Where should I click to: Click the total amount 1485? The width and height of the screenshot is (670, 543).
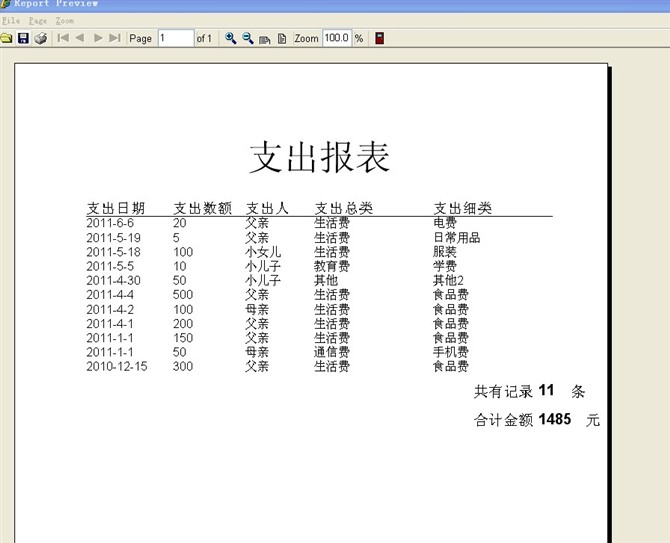555,419
